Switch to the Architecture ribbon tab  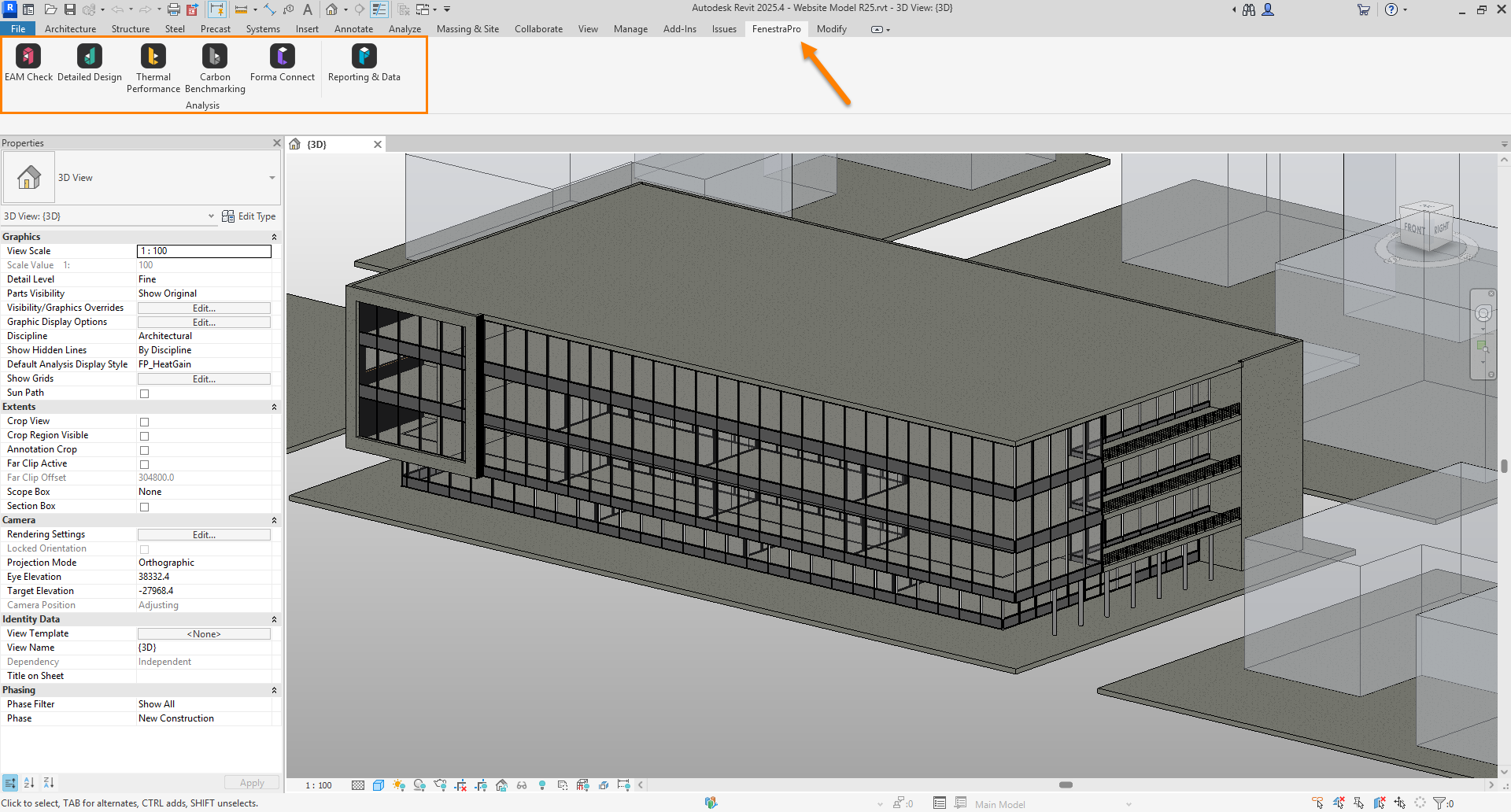70,29
